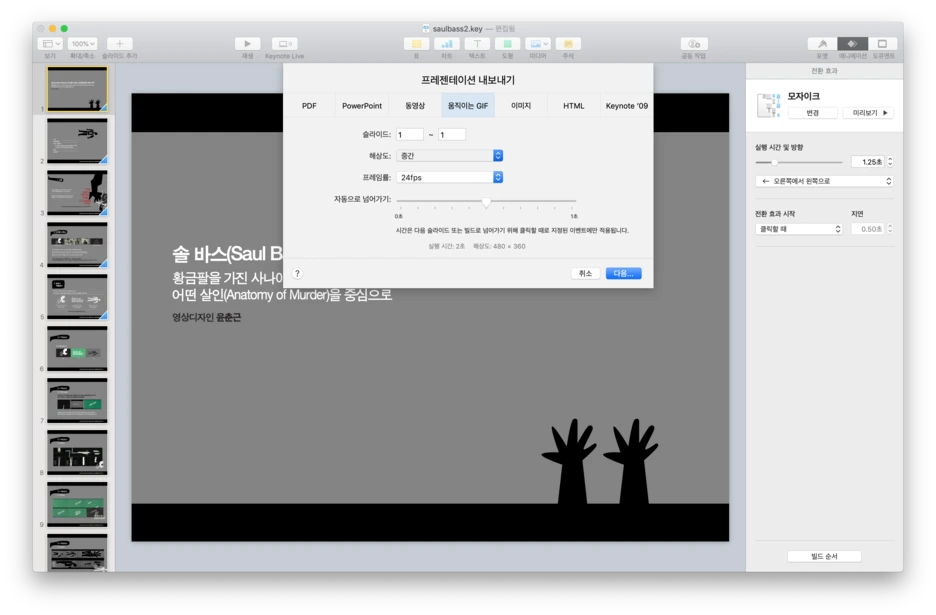Add a comment with Comment icon
This screenshot has width=936, height=615.
click(x=568, y=44)
